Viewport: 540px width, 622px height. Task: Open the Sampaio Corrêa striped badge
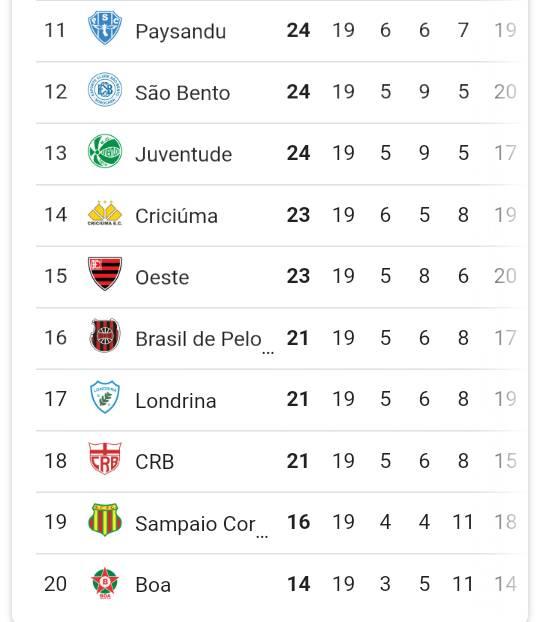(105, 520)
